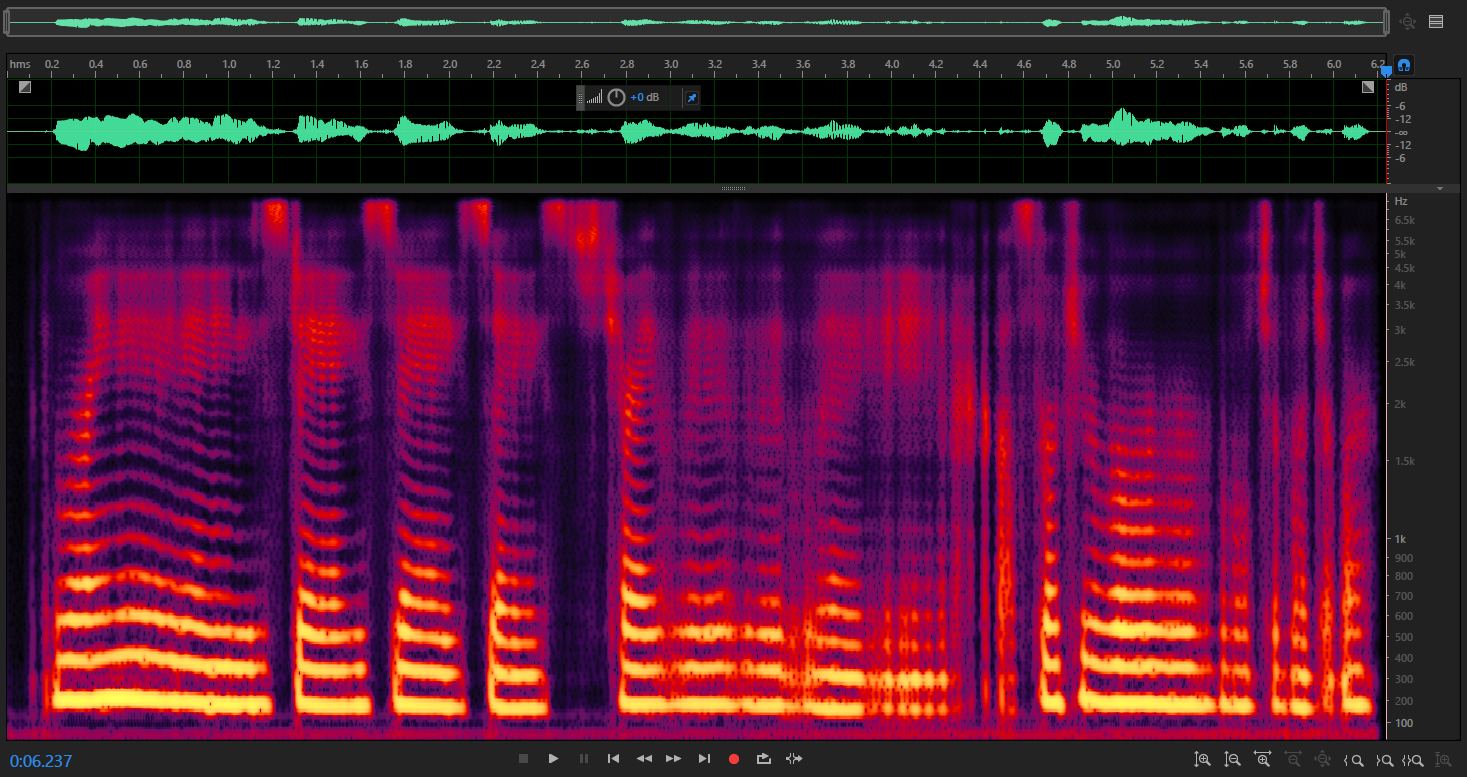The image size is (1467, 777).
Task: Click the +0 dB gain value field
Action: 645,97
